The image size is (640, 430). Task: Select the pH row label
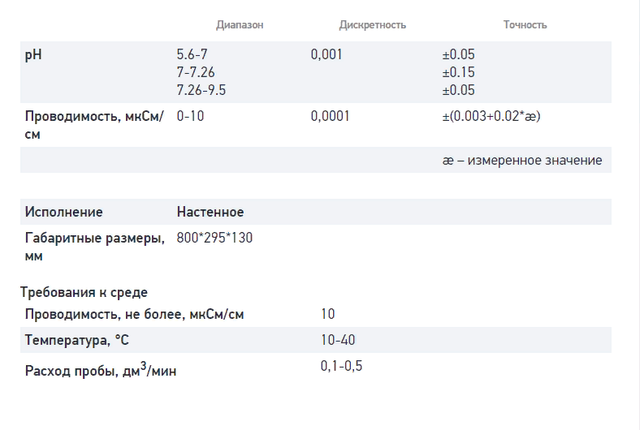[33, 55]
